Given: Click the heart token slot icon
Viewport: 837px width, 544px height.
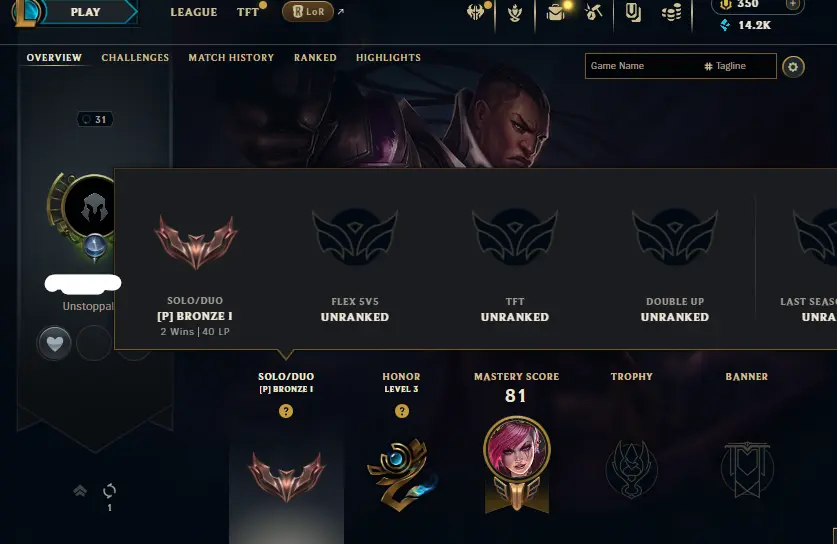Looking at the screenshot, I should click(54, 343).
